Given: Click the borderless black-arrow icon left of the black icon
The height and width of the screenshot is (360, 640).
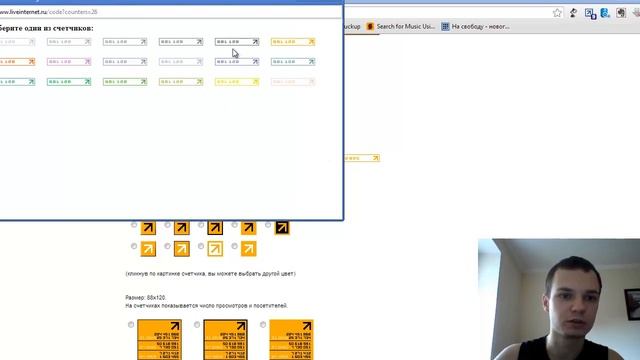Looking at the screenshot, I should tap(249, 228).
